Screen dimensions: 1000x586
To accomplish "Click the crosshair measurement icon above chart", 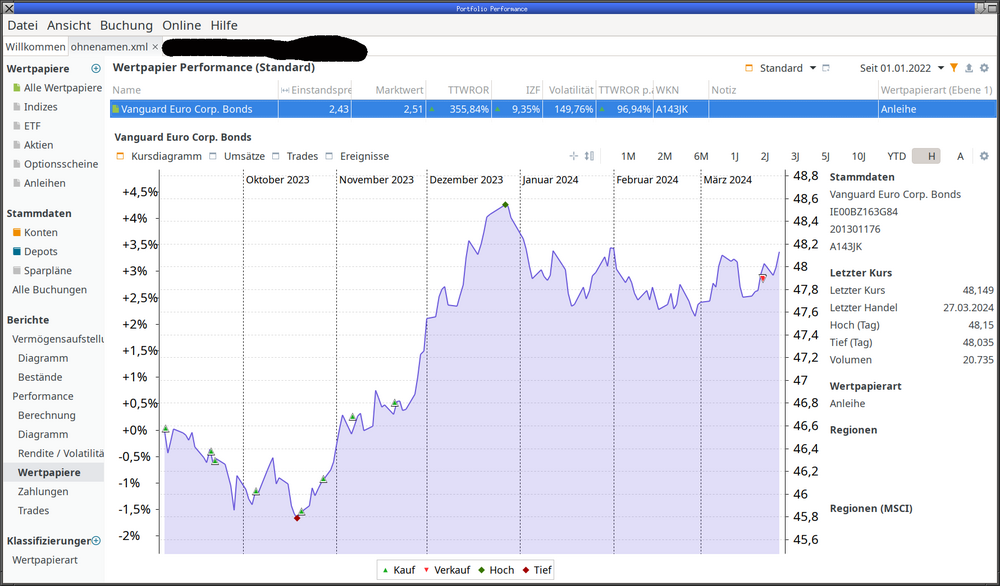I will pyautogui.click(x=574, y=156).
